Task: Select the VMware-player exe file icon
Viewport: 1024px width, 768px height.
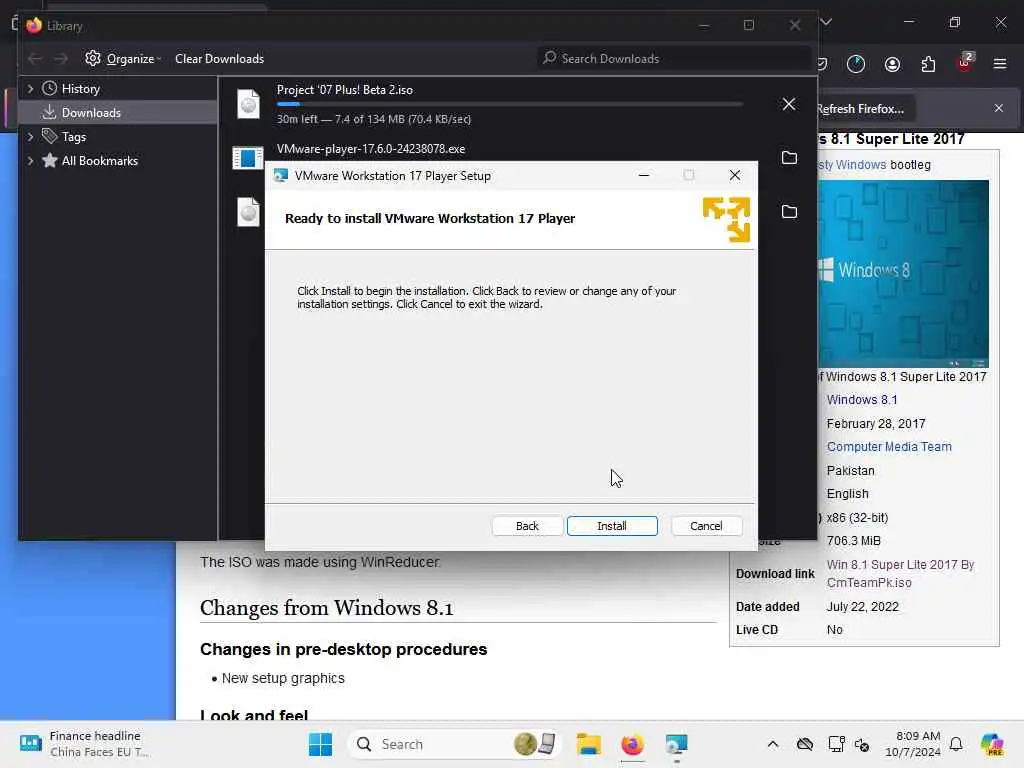Action: (x=248, y=157)
